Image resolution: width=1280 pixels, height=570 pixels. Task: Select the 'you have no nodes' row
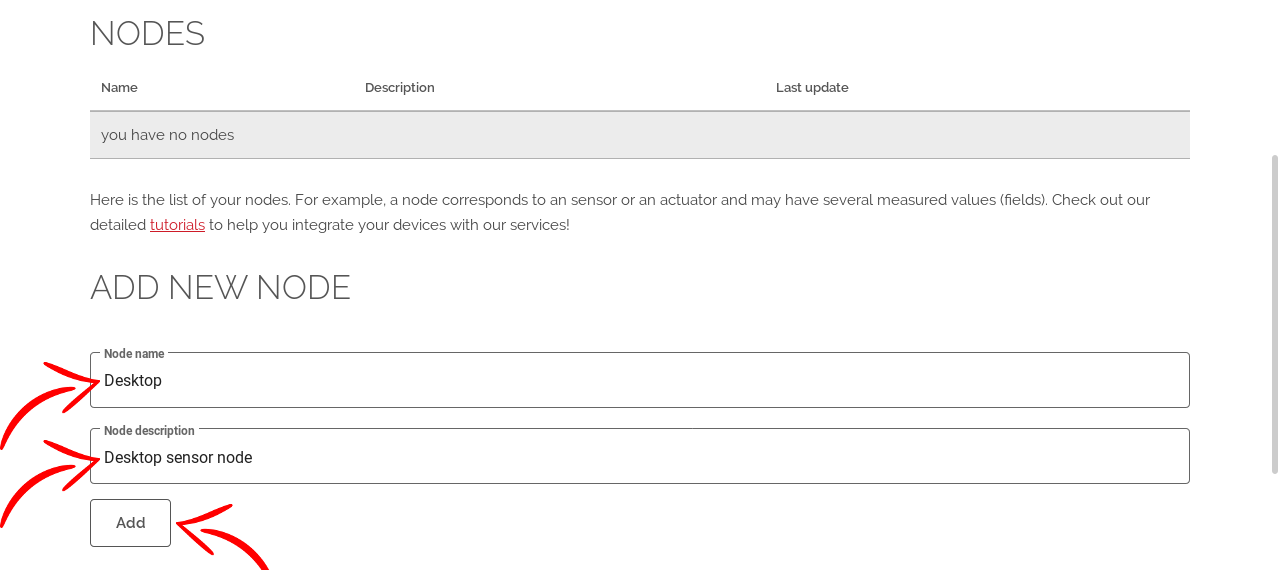pos(640,135)
